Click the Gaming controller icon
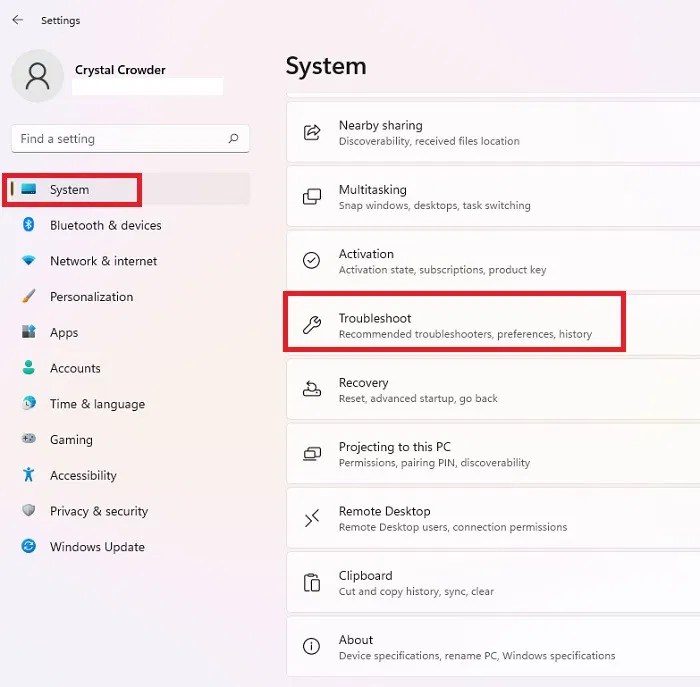 29,439
